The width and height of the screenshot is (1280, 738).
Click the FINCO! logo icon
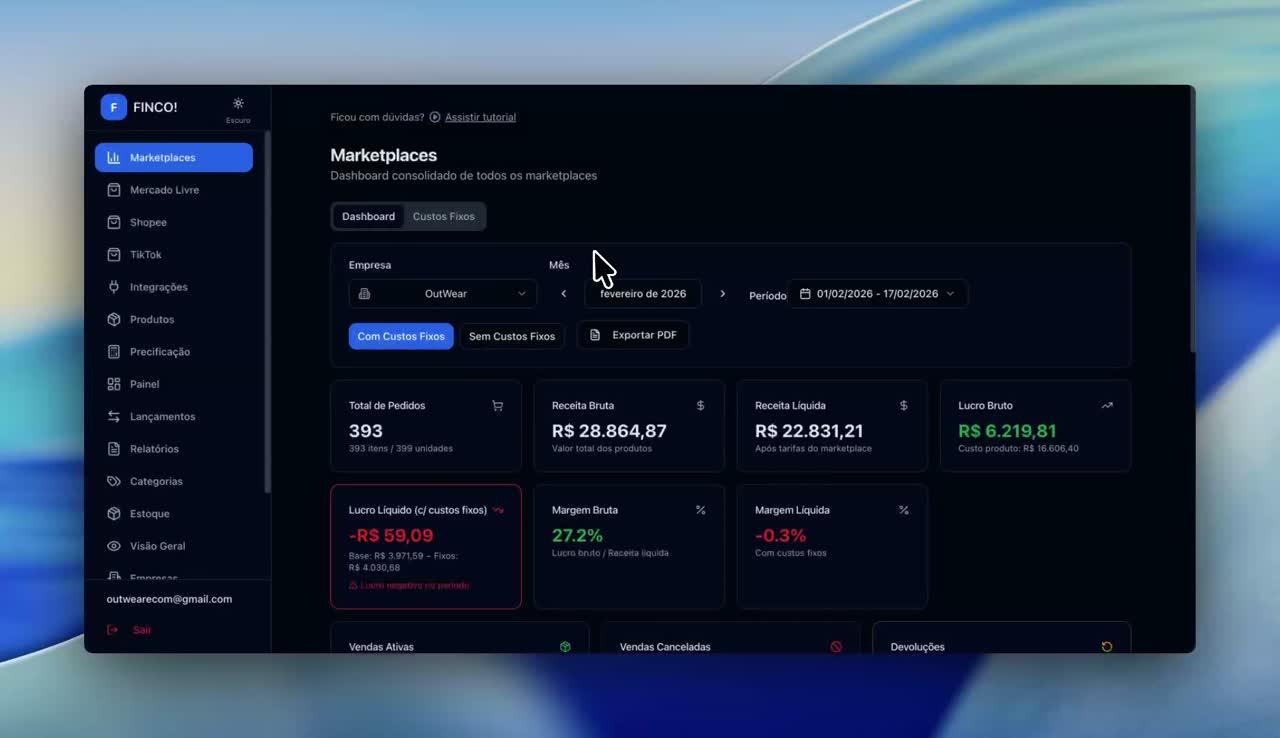(113, 107)
